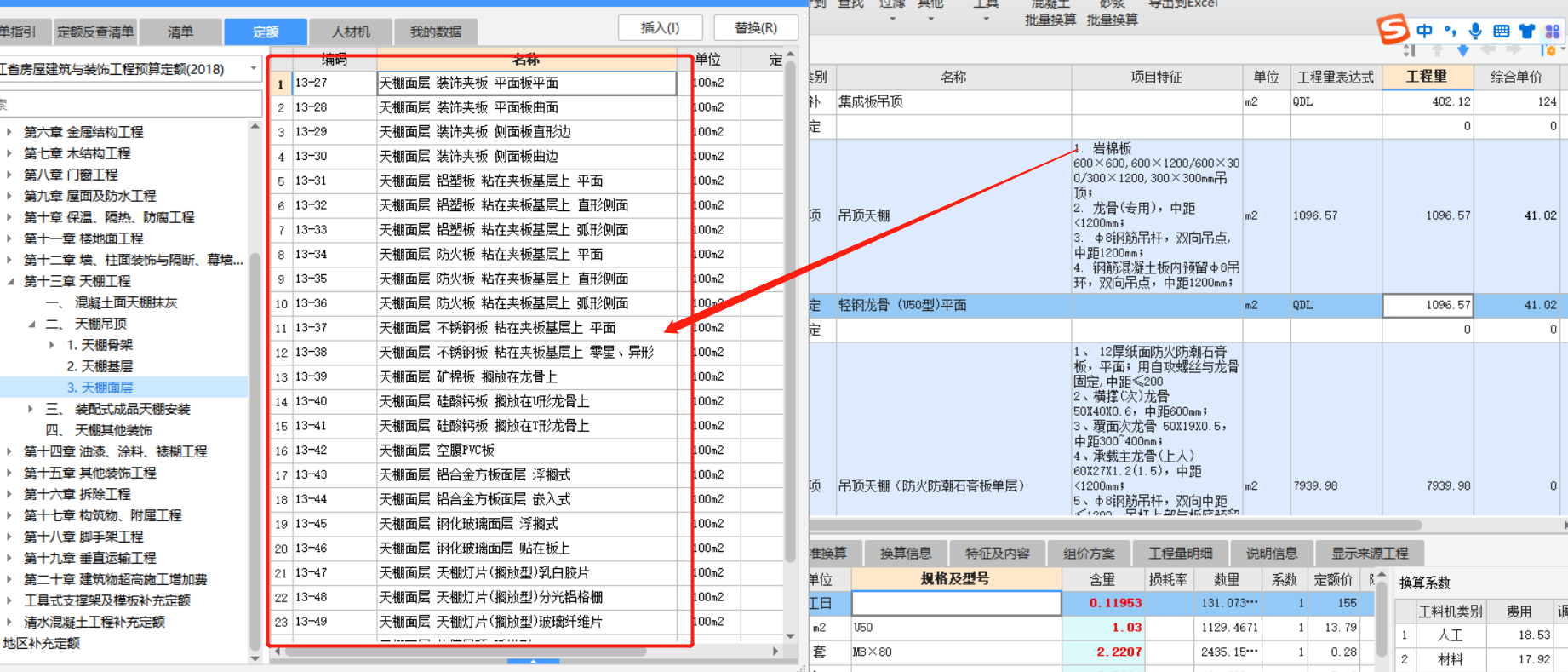This screenshot has height=672, width=1568.
Task: Click the grey move-up arrow icon
Action: click(x=1438, y=50)
